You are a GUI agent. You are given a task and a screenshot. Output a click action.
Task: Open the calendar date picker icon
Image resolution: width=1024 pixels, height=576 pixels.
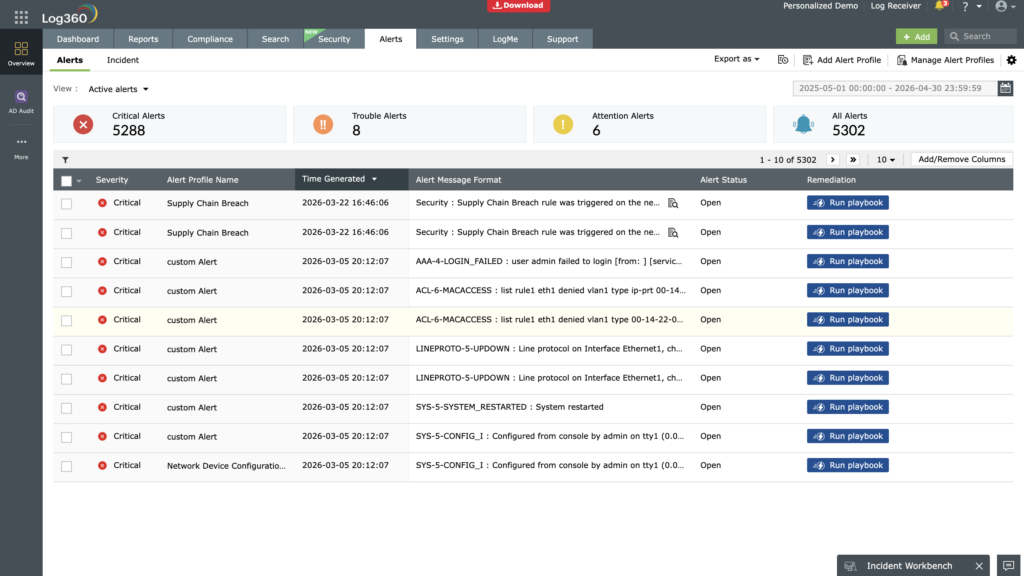[x=1005, y=88]
